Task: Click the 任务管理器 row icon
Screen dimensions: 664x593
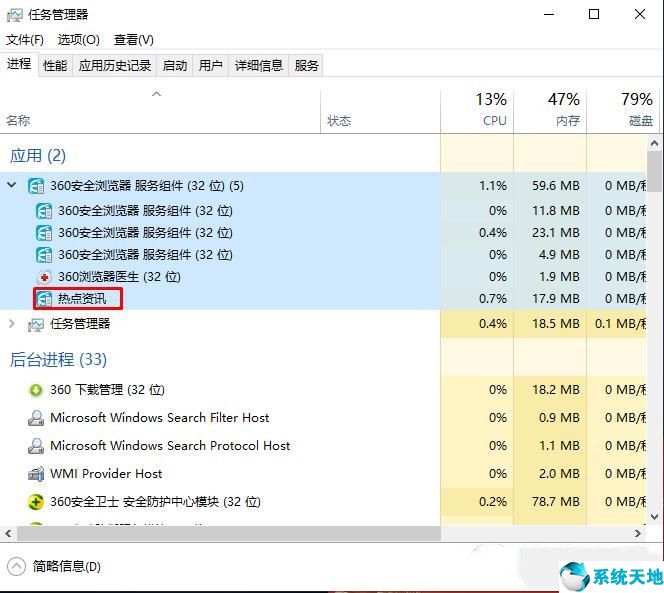Action: [x=36, y=324]
